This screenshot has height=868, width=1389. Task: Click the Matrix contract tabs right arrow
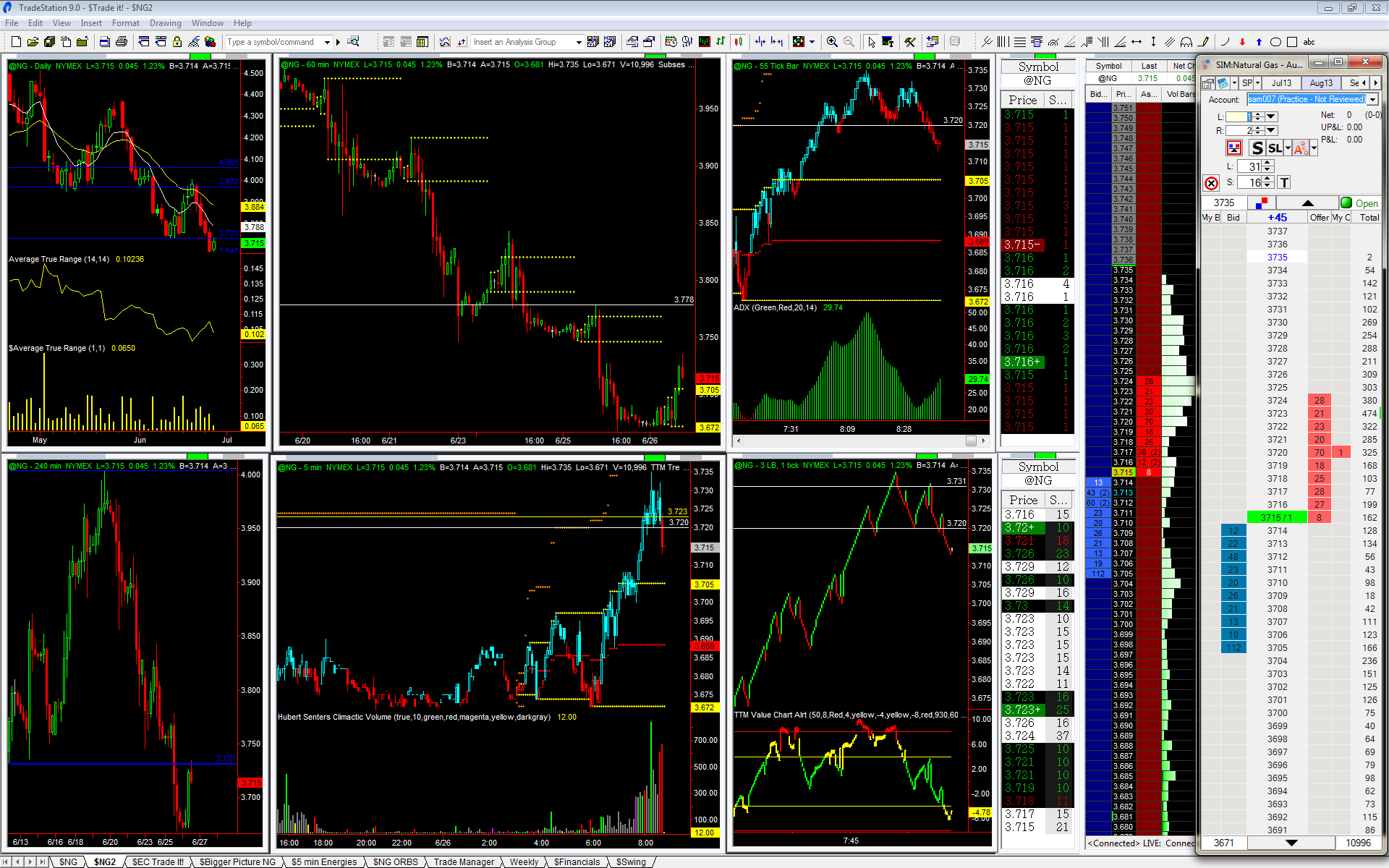tap(1375, 83)
